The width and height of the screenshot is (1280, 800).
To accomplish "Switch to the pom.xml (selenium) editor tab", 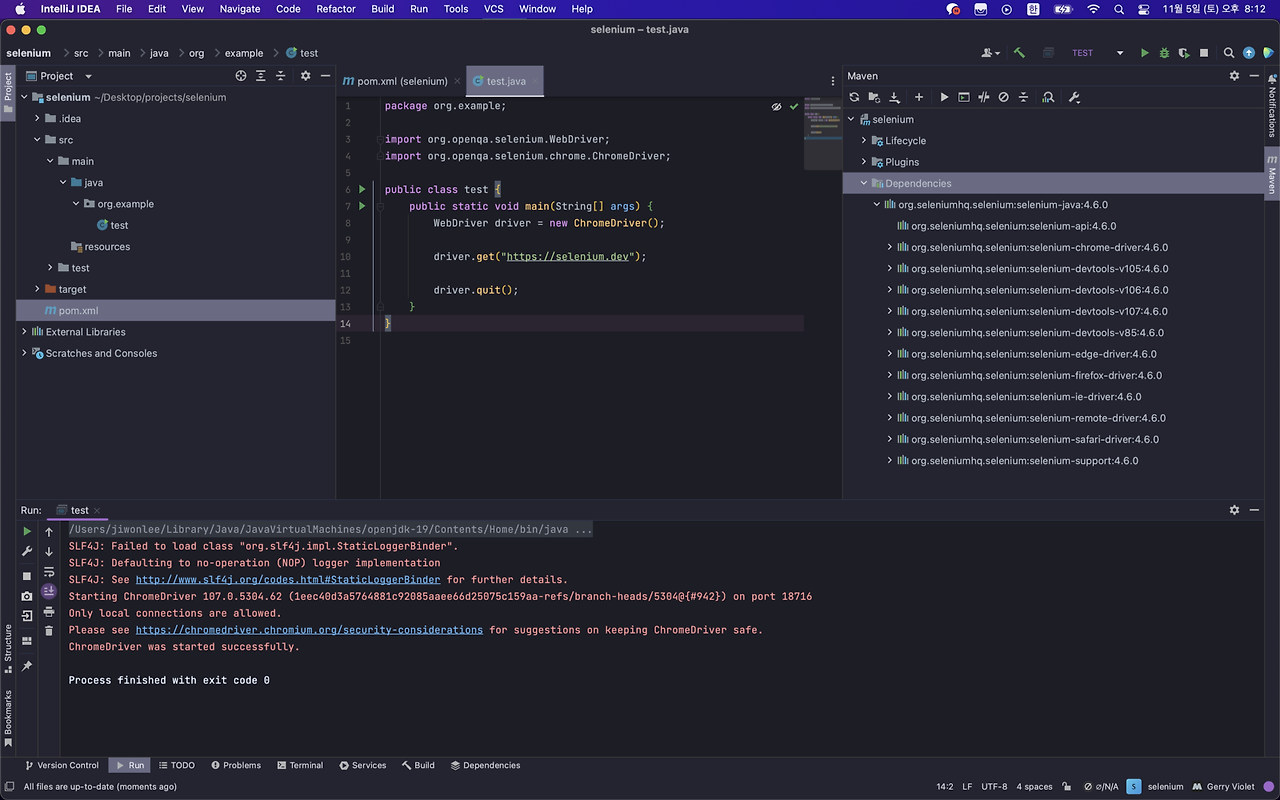I will click(401, 81).
